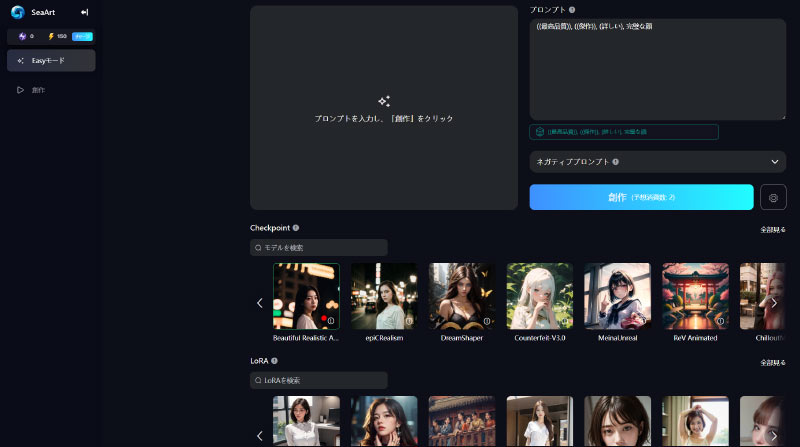Click info icon next to LoRA
This screenshot has height=447, width=800.
[274, 361]
